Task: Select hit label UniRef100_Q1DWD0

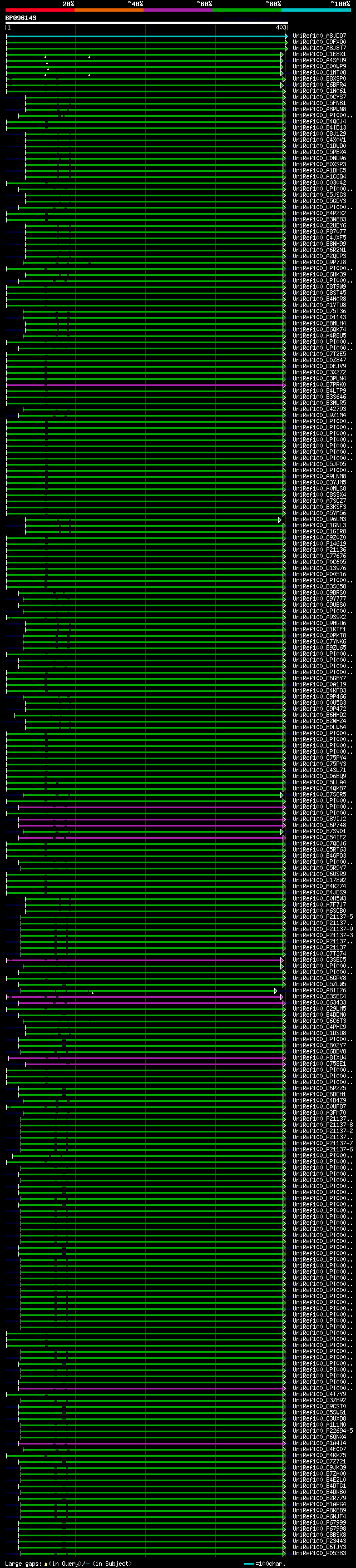Action: (319, 146)
